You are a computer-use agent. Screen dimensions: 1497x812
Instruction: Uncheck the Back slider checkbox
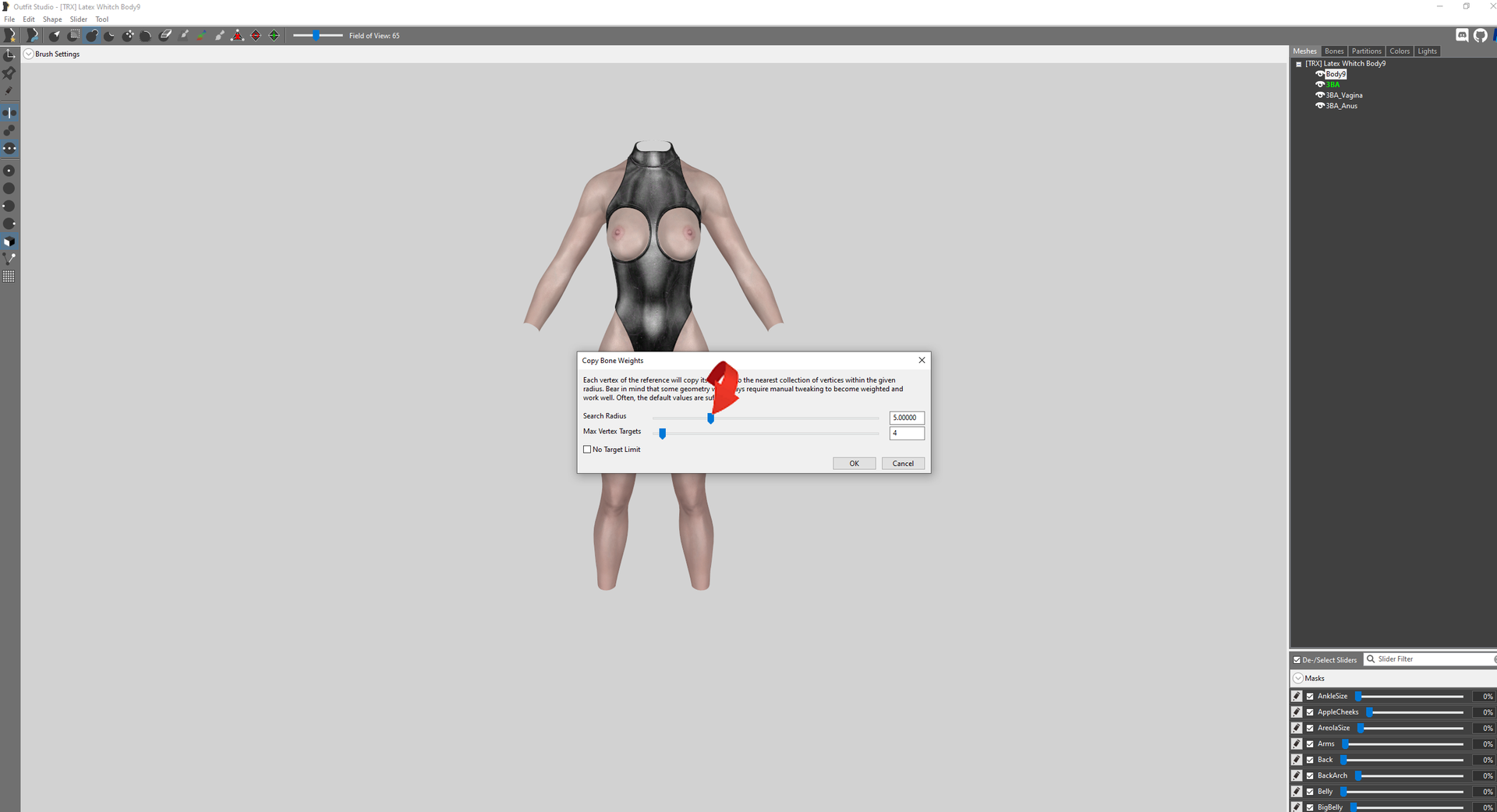(x=1310, y=760)
